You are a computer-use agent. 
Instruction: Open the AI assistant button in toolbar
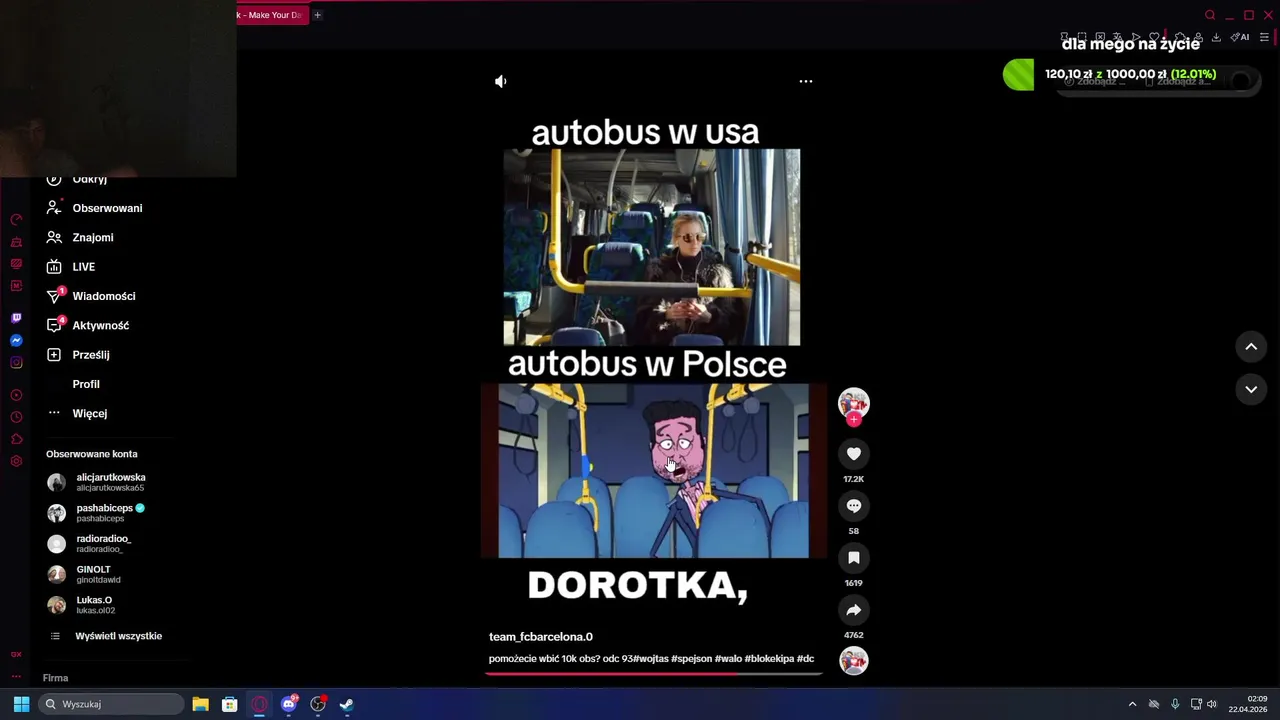click(1240, 38)
